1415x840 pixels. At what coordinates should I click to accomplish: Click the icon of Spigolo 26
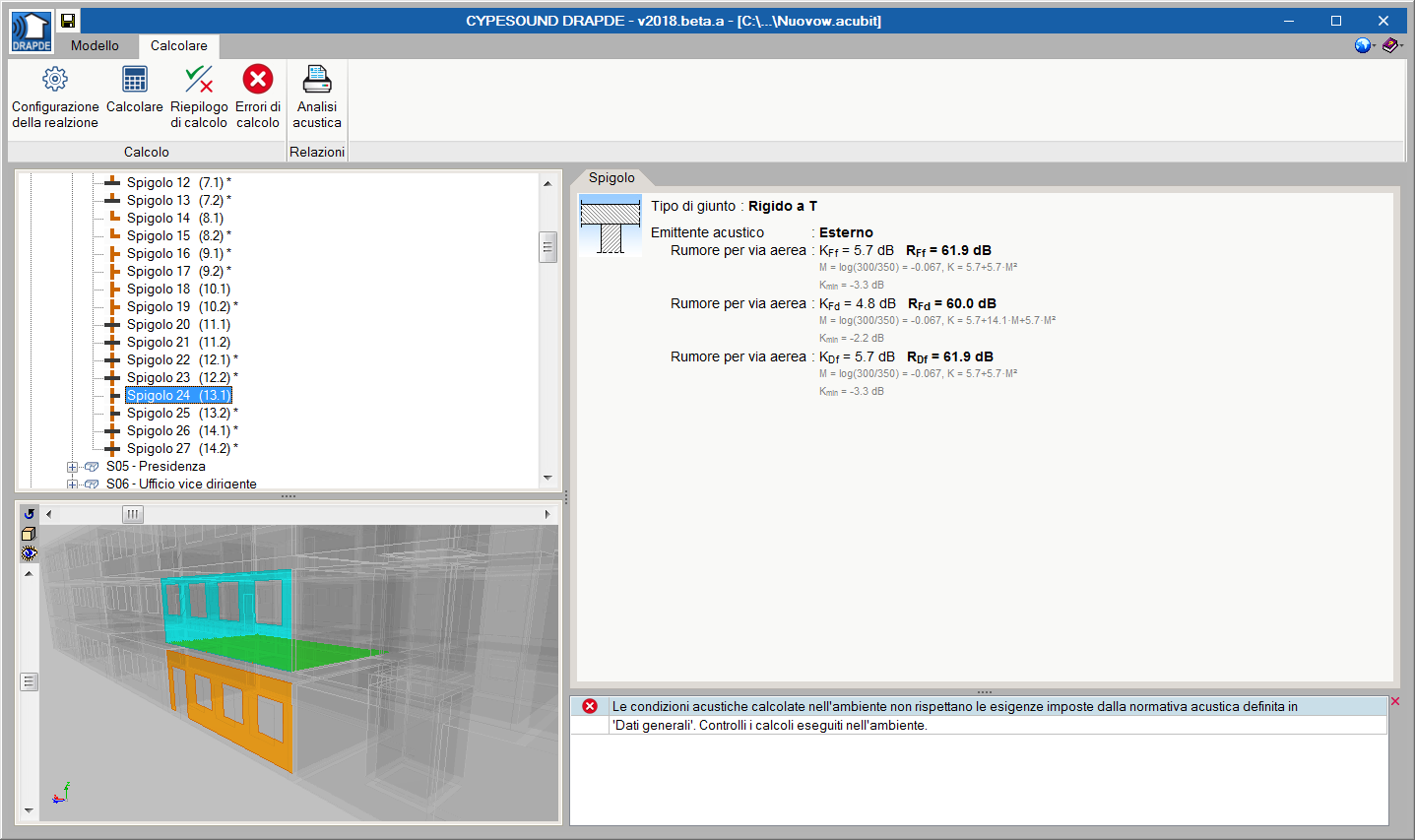[x=112, y=430]
